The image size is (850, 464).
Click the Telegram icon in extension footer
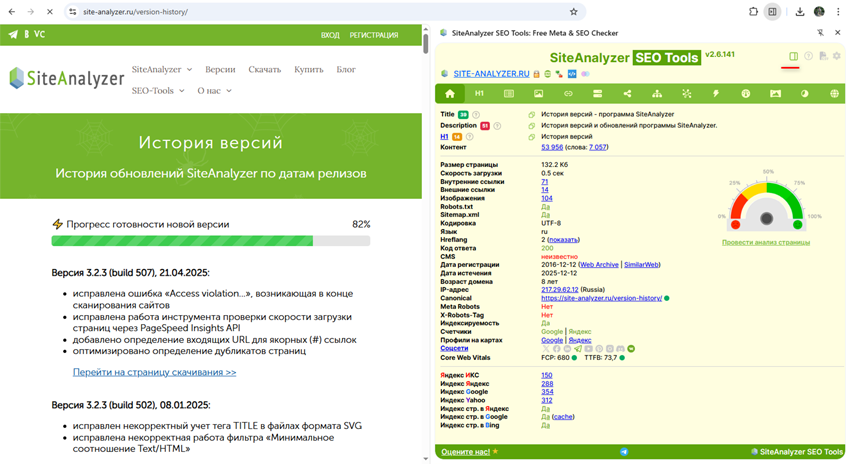[x=624, y=452]
